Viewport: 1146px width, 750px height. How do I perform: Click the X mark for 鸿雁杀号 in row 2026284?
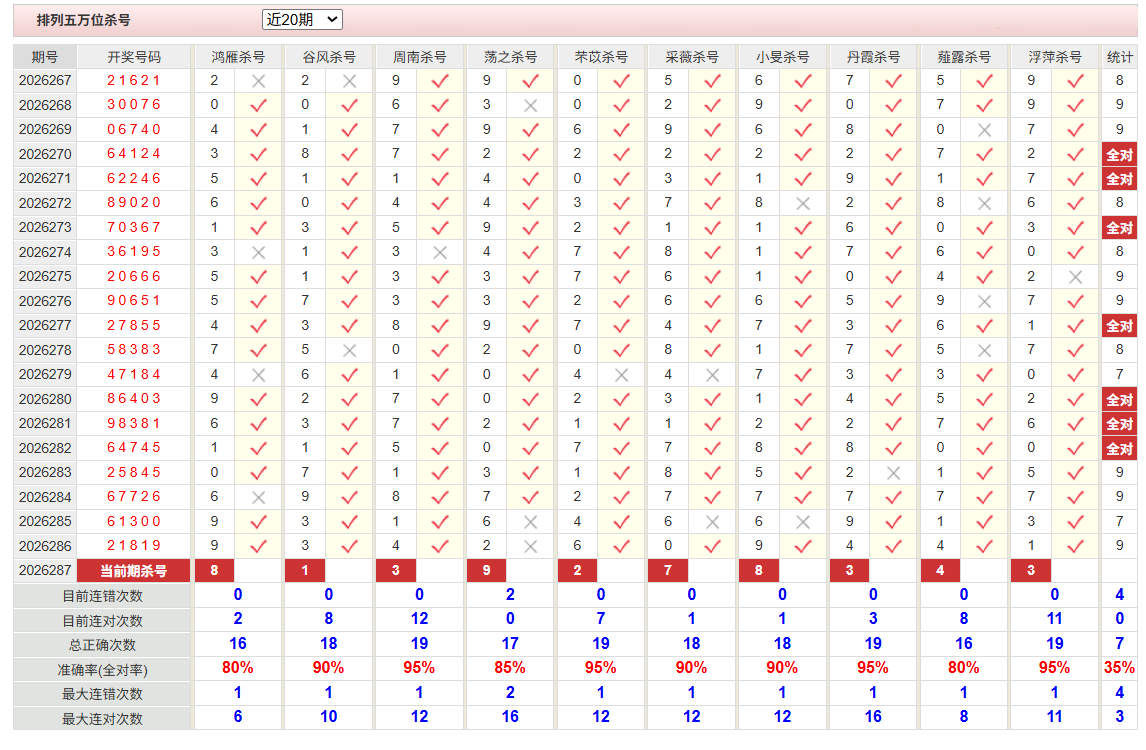coord(258,498)
